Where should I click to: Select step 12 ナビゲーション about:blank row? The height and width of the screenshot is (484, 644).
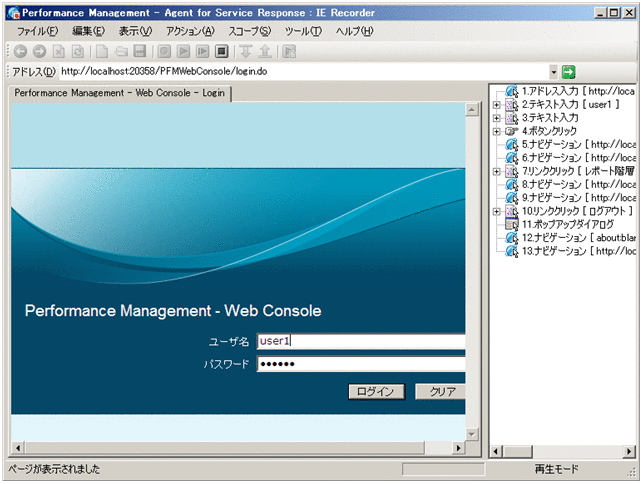[x=578, y=238]
